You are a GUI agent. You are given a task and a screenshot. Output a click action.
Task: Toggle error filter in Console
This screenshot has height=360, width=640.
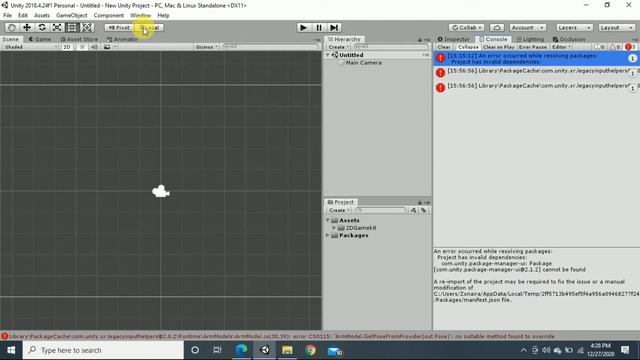point(631,47)
